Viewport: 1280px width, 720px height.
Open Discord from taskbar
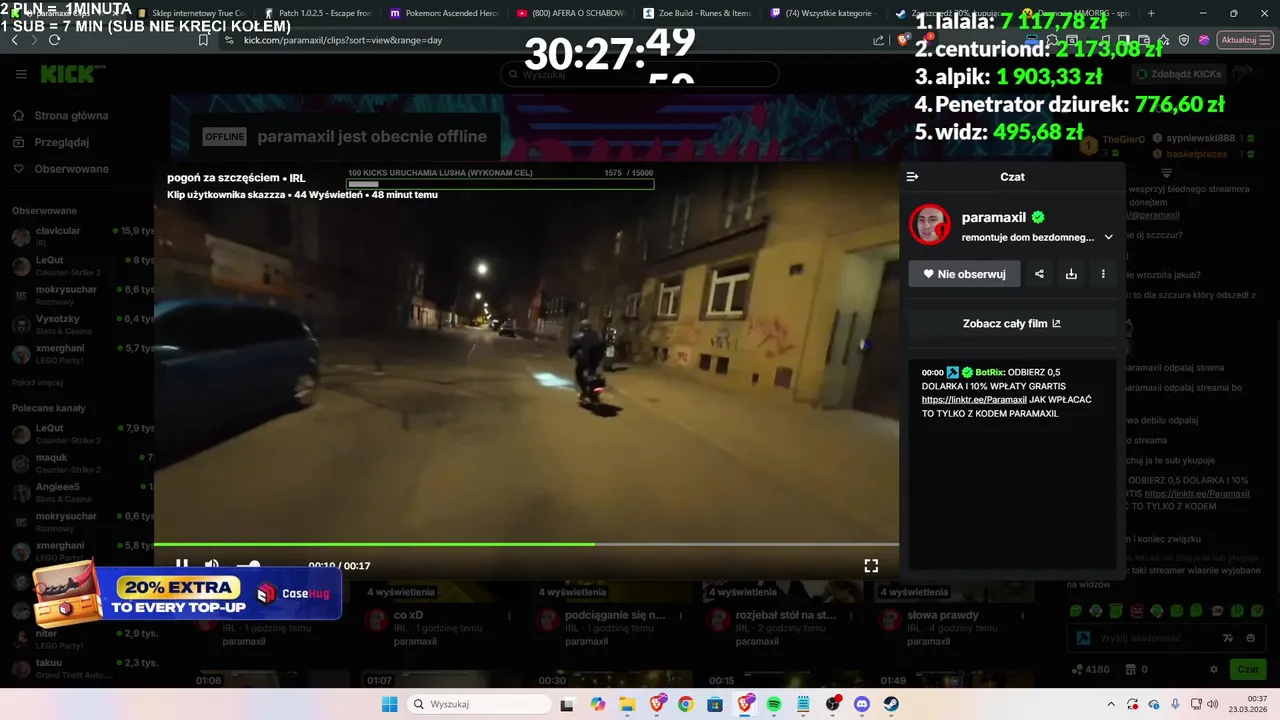(x=862, y=704)
